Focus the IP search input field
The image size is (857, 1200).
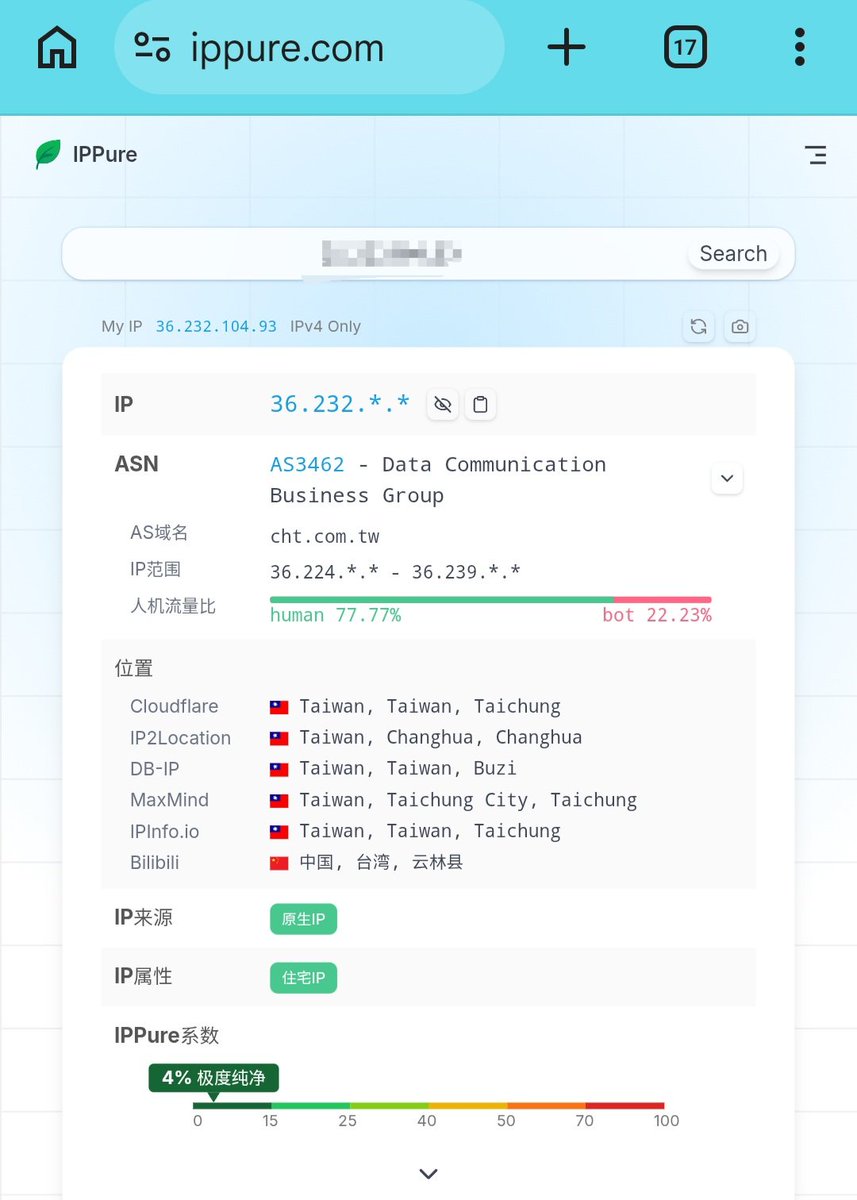point(428,254)
